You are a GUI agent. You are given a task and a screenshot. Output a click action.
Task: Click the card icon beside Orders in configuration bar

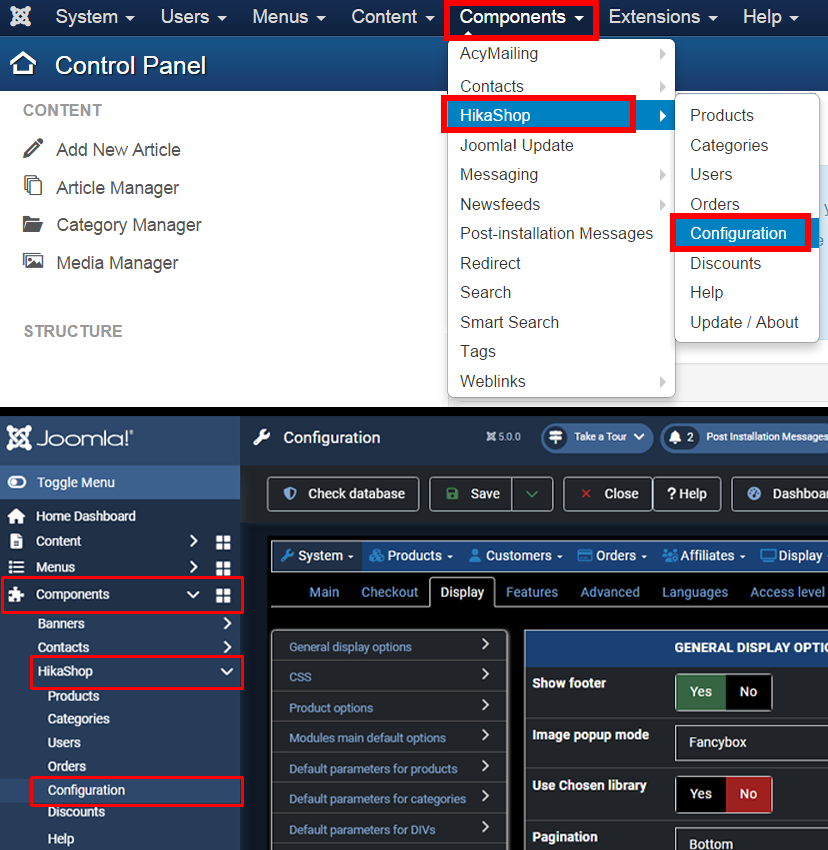(585, 556)
